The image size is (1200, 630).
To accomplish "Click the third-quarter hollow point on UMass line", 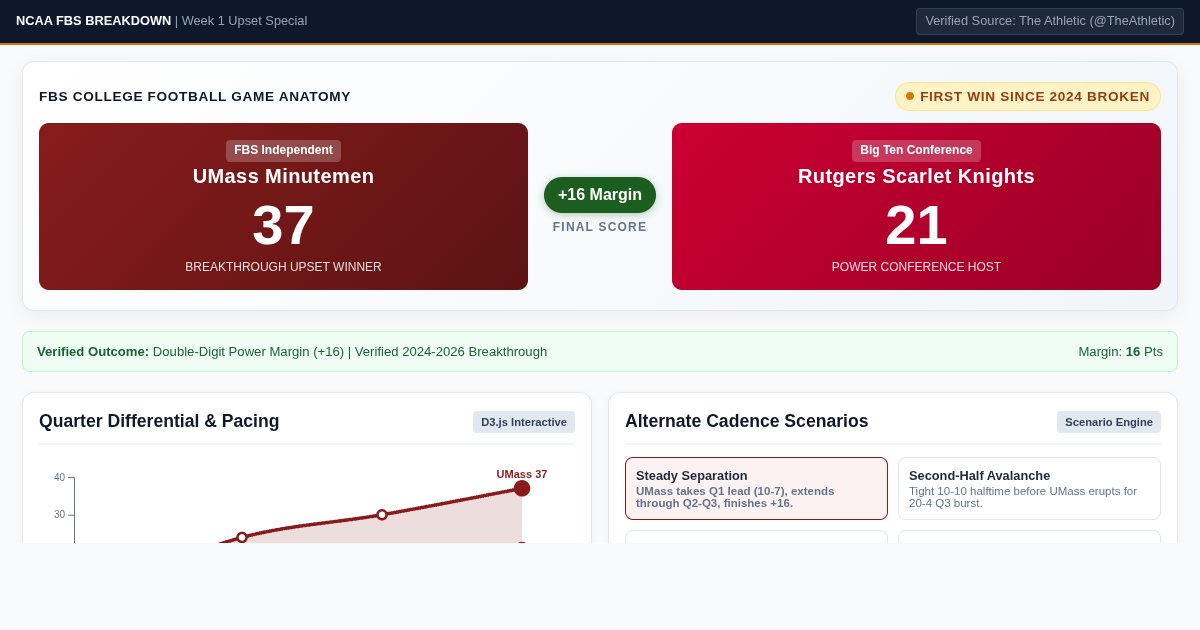I will tap(382, 515).
